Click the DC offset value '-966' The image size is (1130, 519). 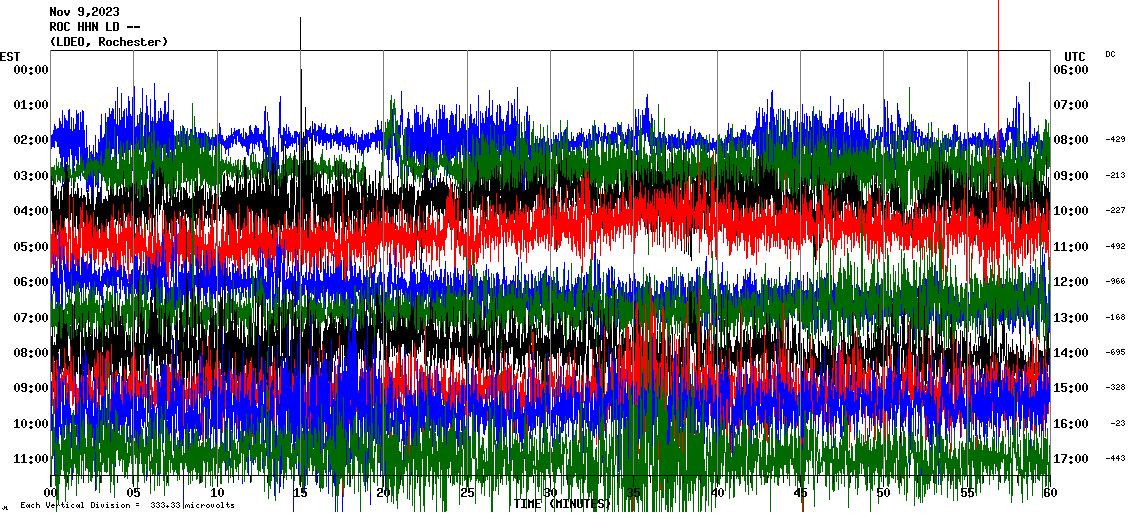tap(1116, 281)
